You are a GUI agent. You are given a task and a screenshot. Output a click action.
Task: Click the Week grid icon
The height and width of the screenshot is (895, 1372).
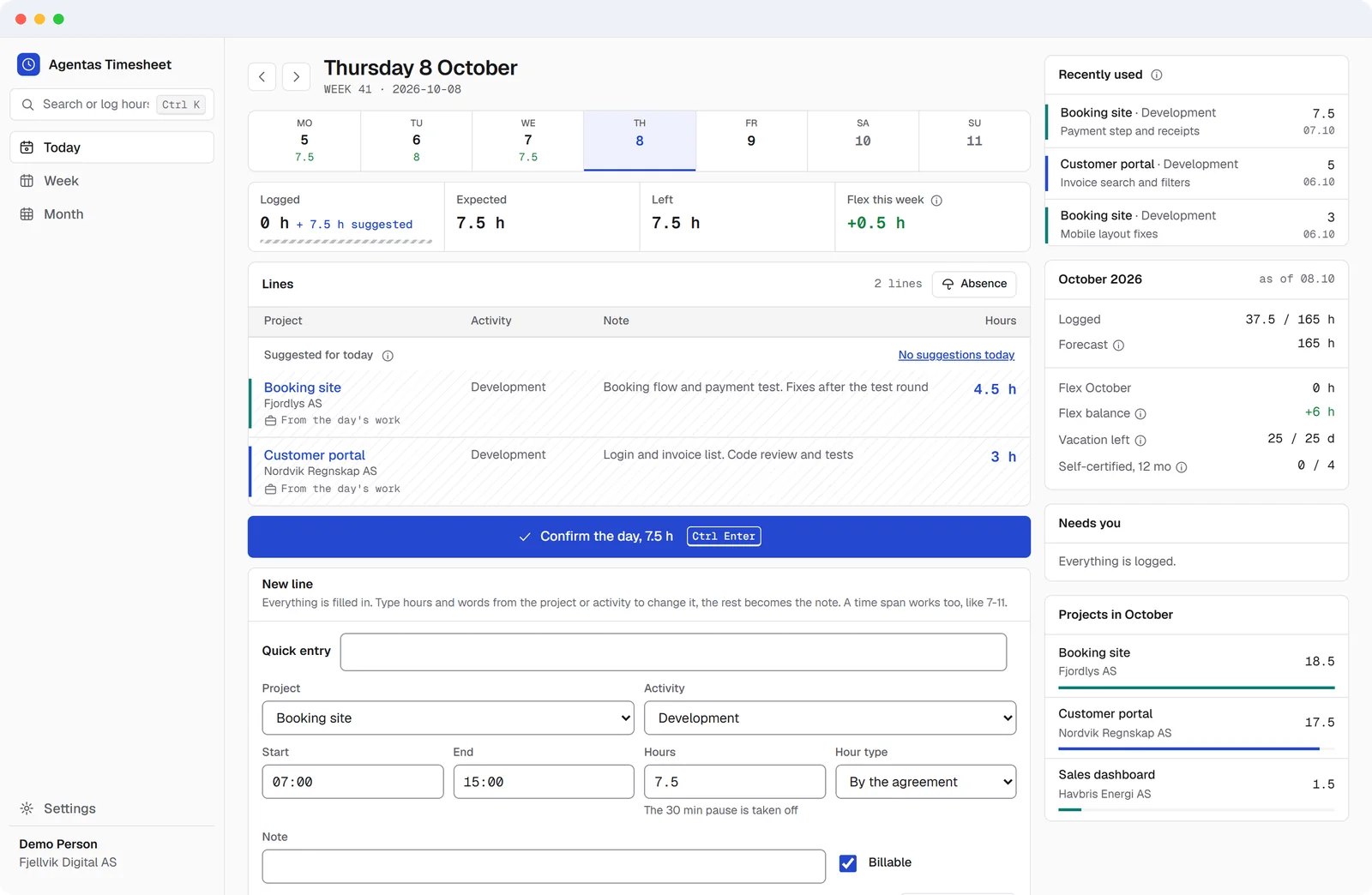click(27, 181)
